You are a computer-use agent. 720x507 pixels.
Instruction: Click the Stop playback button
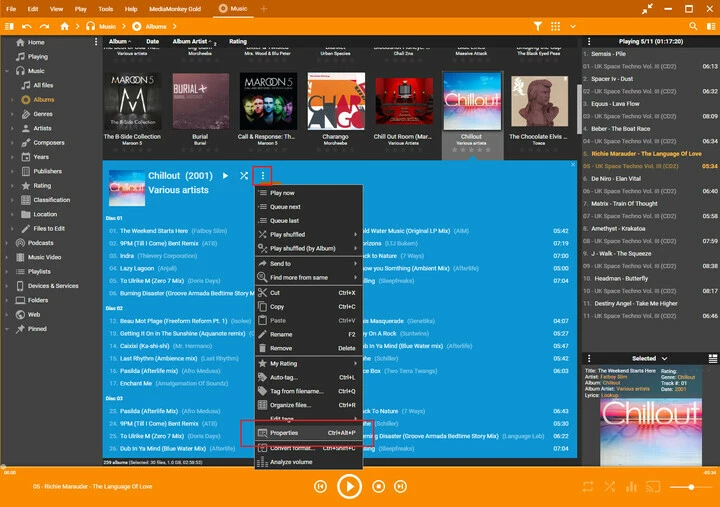(x=378, y=486)
